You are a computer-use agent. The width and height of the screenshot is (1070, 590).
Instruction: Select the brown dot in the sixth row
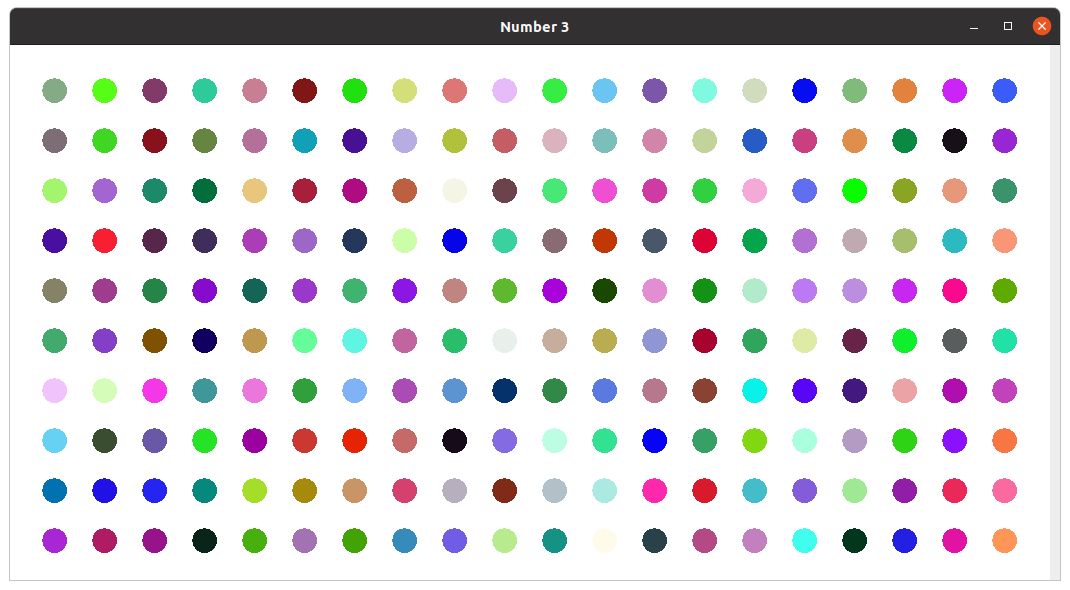tap(154, 341)
